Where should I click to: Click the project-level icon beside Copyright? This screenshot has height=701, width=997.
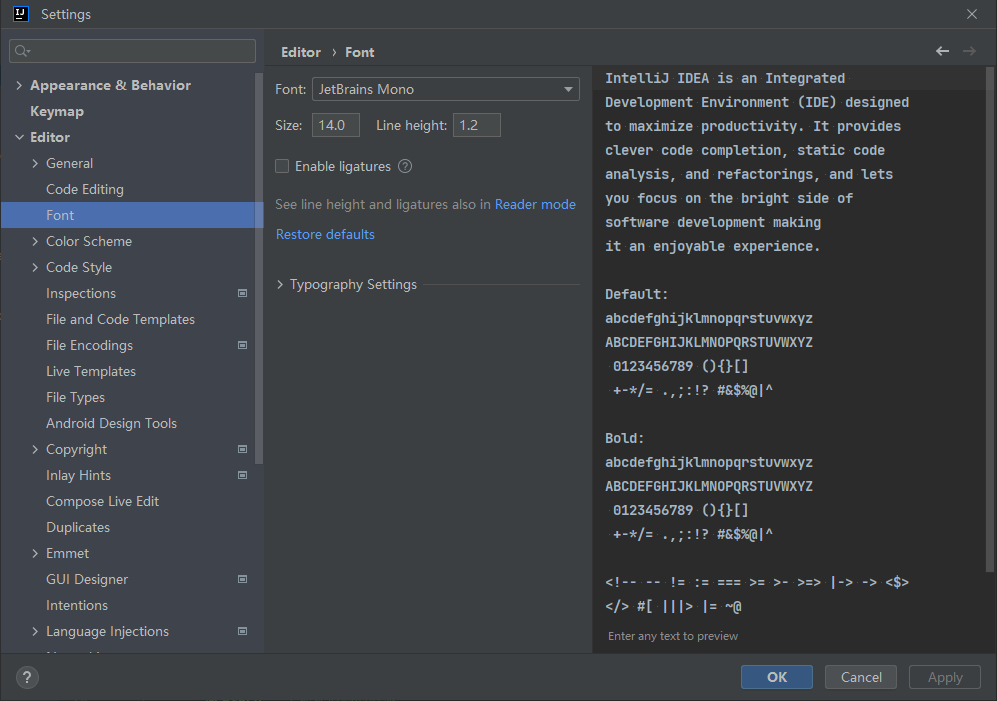click(x=242, y=450)
